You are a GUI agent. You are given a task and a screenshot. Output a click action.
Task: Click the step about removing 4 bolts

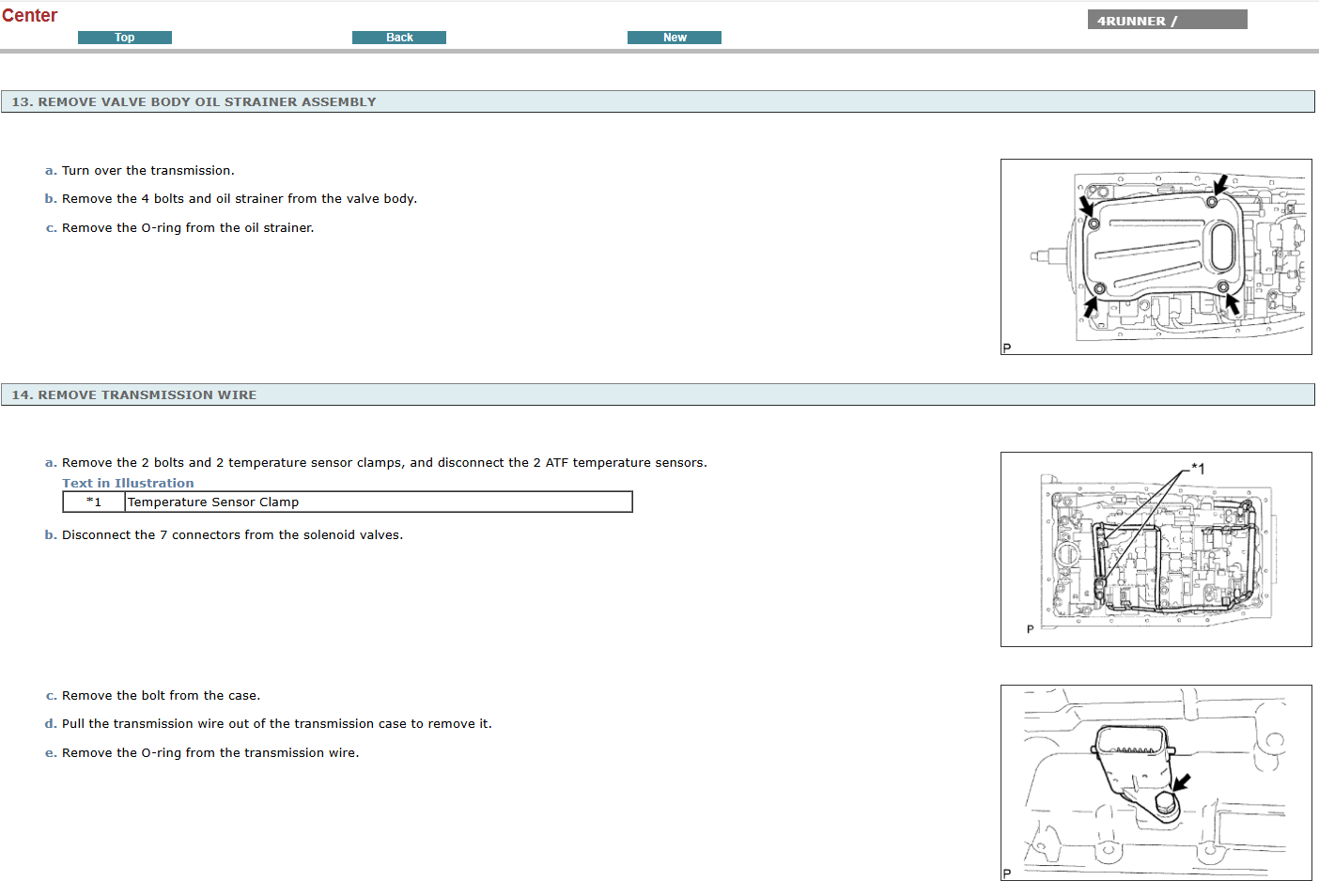click(239, 199)
